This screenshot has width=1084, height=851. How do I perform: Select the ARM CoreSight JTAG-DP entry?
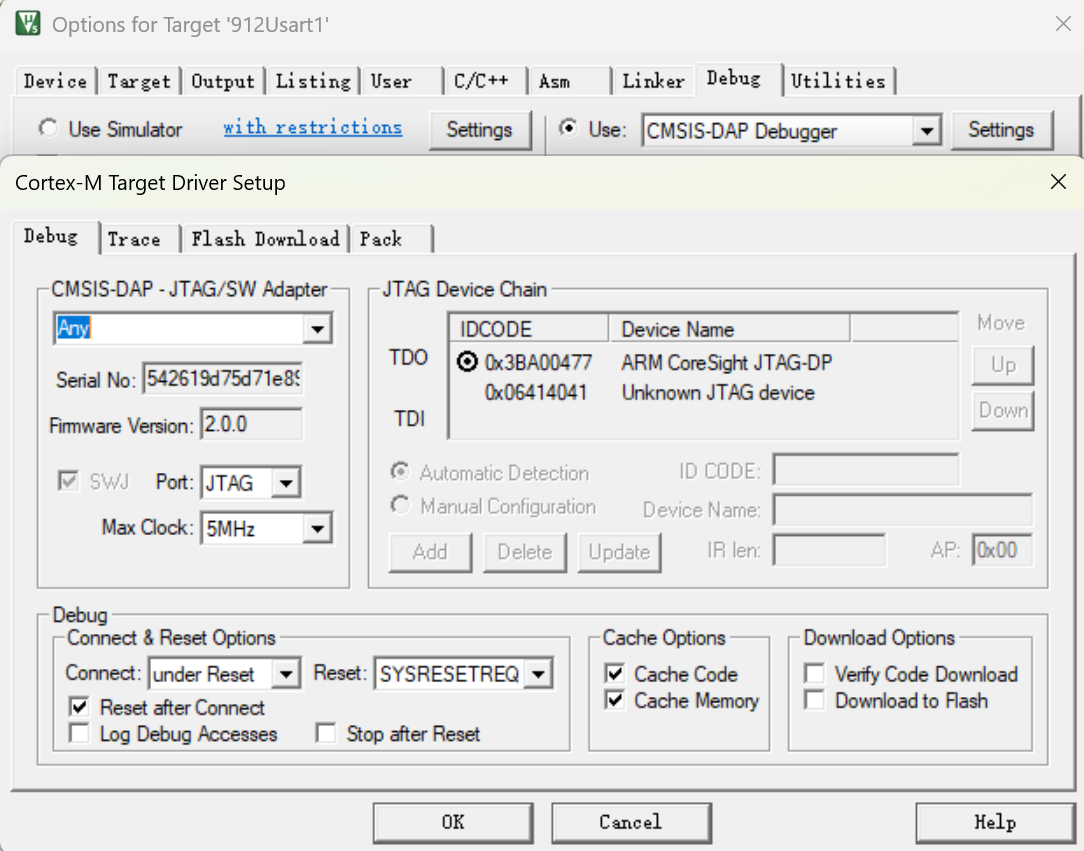[x=726, y=362]
